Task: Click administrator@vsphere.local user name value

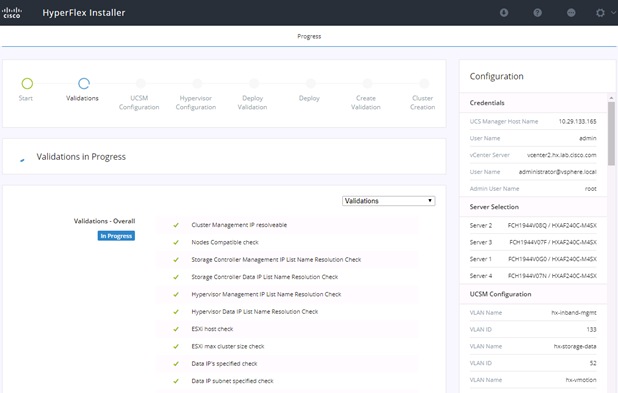Action: (557, 172)
